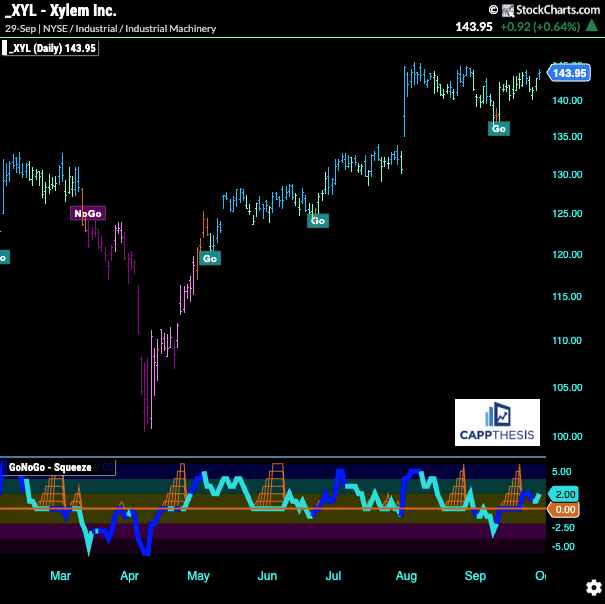Viewport: 605px width, 604px height.
Task: Click the 135.00 price axis label
Action: (567, 136)
